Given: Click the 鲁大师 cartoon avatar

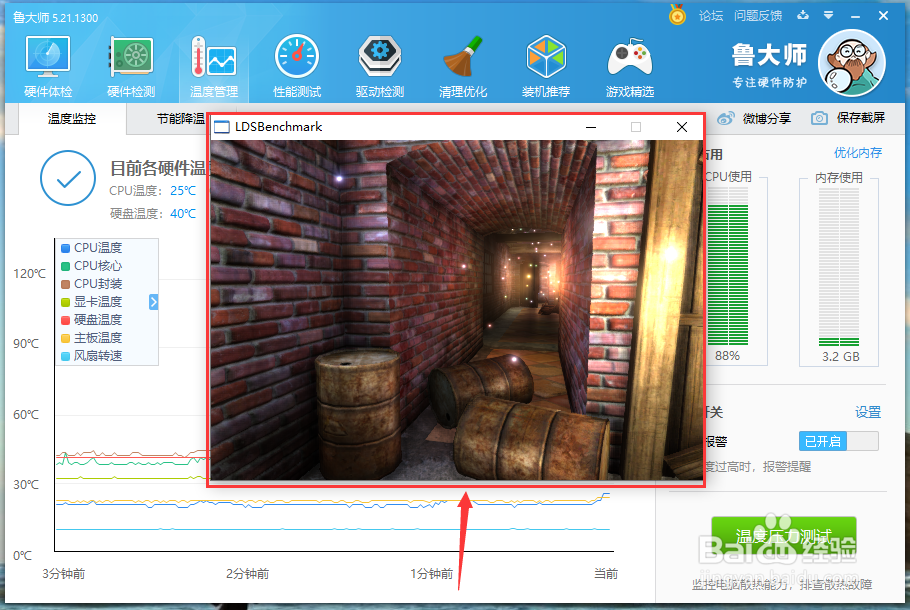Looking at the screenshot, I should click(851, 63).
